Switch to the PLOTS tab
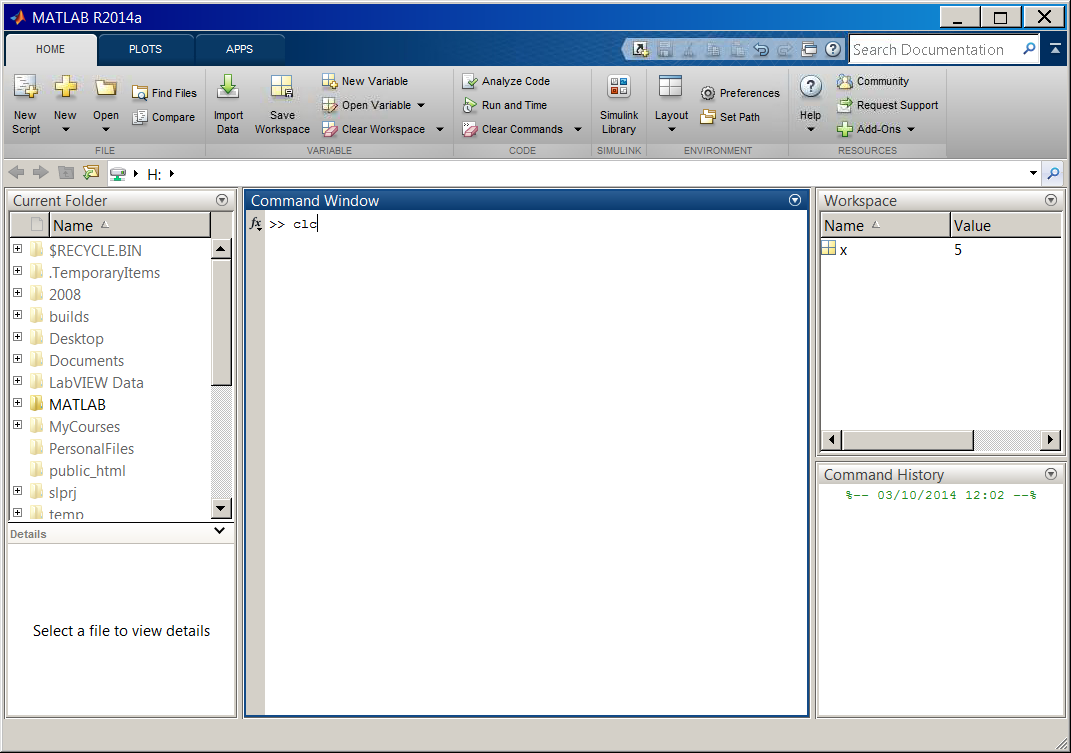This screenshot has width=1071, height=753. (x=145, y=49)
